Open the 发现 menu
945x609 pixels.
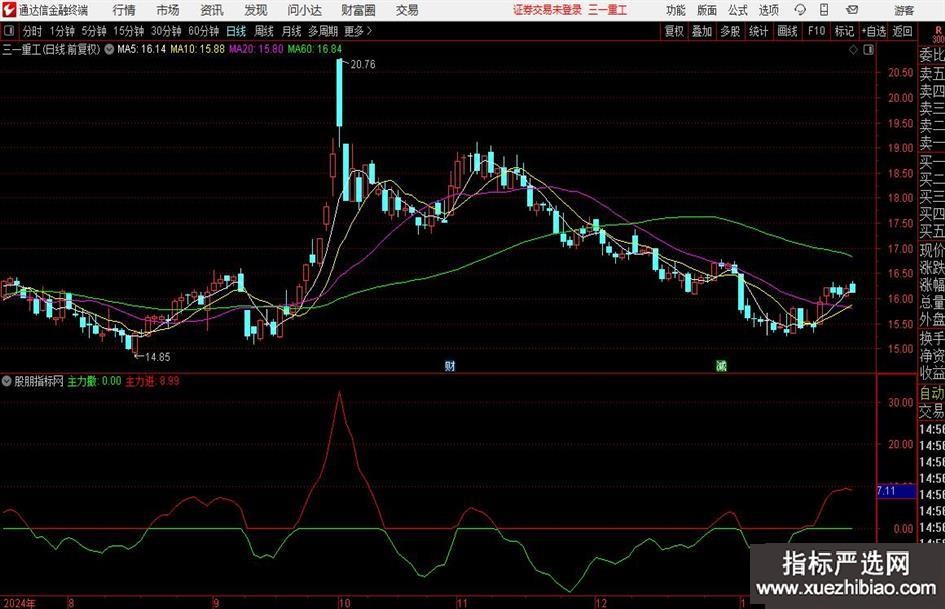coord(256,10)
